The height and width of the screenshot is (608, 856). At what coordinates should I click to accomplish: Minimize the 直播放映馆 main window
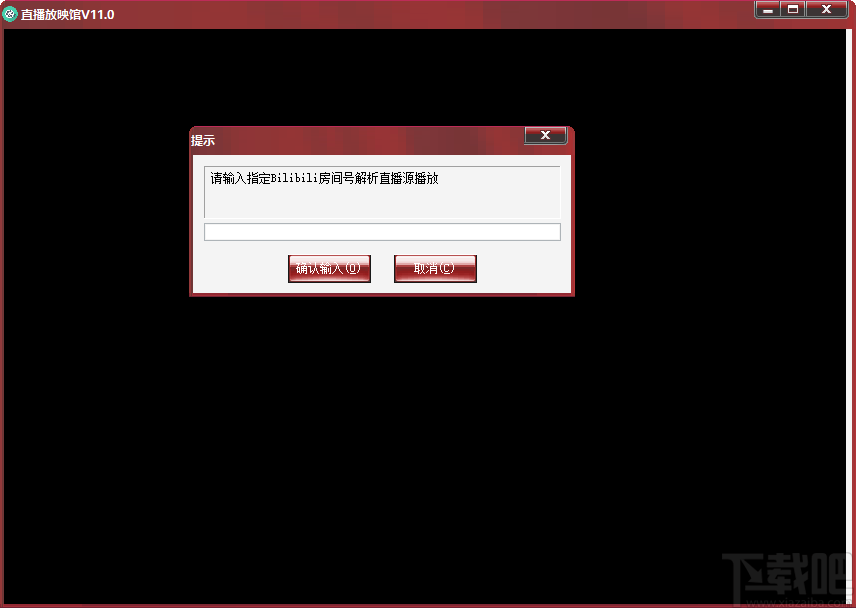[768, 9]
